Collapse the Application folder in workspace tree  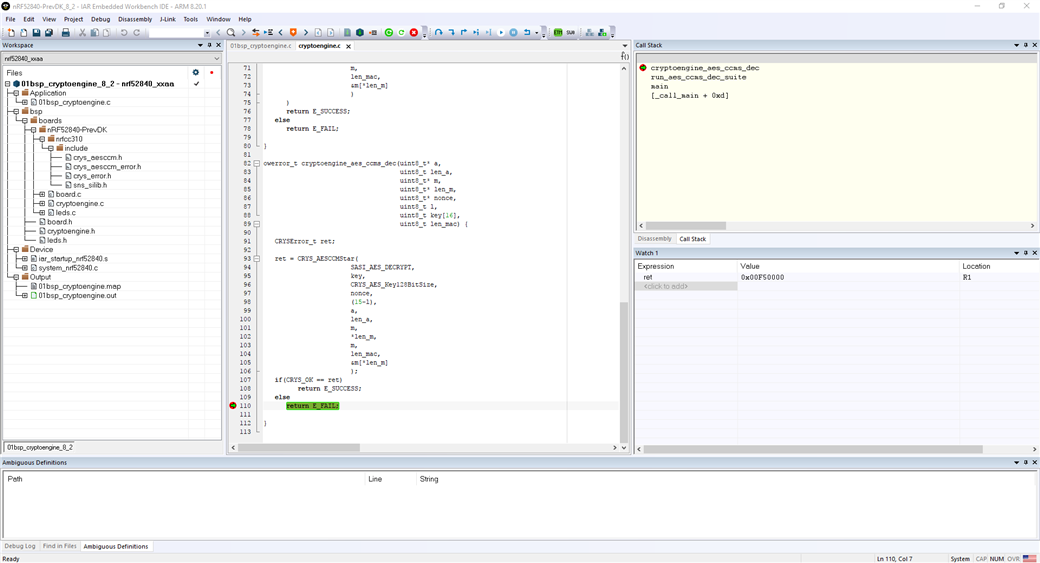click(16, 94)
